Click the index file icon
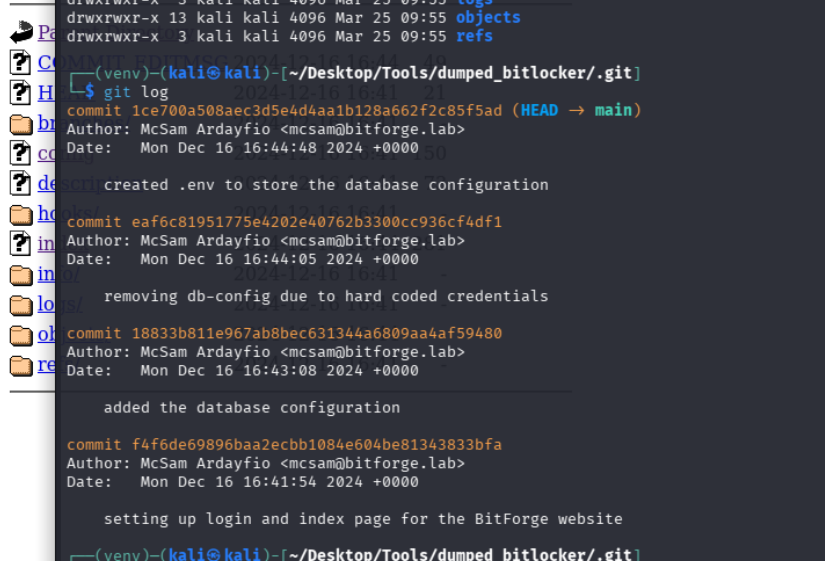Image resolution: width=825 pixels, height=561 pixels. point(20,243)
